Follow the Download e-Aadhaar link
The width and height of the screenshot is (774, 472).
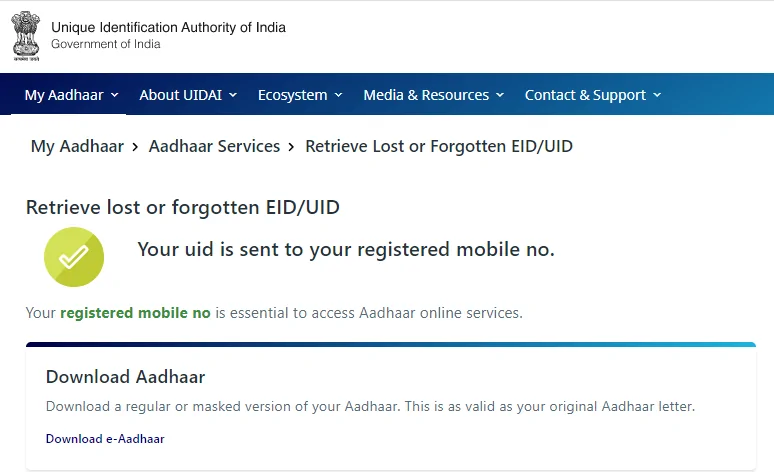tap(105, 438)
